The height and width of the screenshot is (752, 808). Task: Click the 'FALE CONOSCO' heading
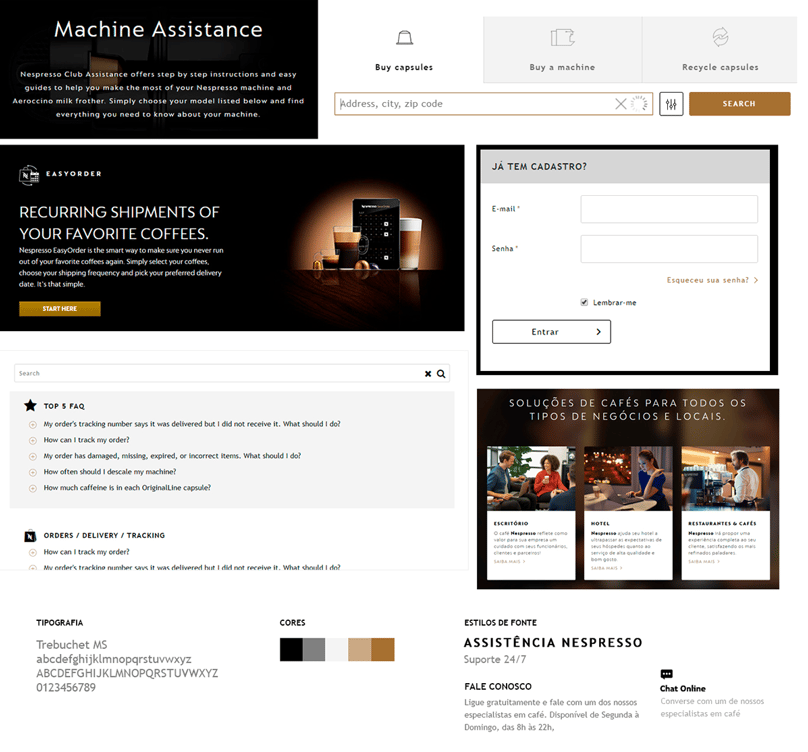point(498,687)
